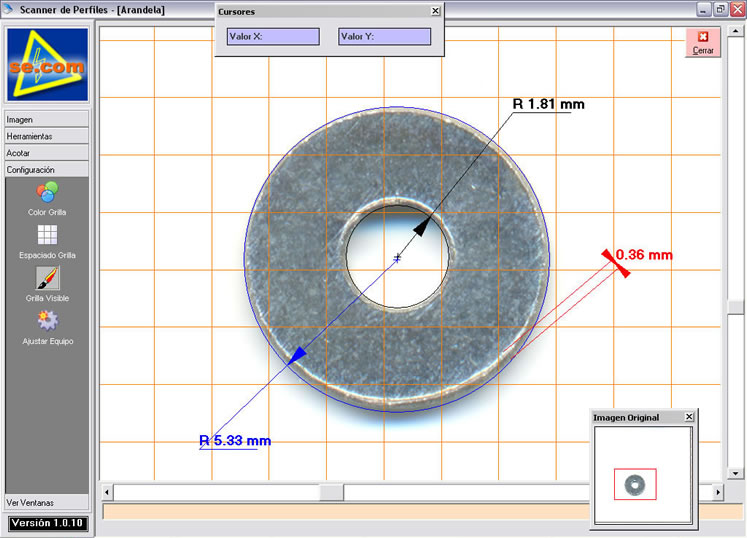Click the se.com logo icon
This screenshot has width=747, height=538.
pyautogui.click(x=47, y=64)
